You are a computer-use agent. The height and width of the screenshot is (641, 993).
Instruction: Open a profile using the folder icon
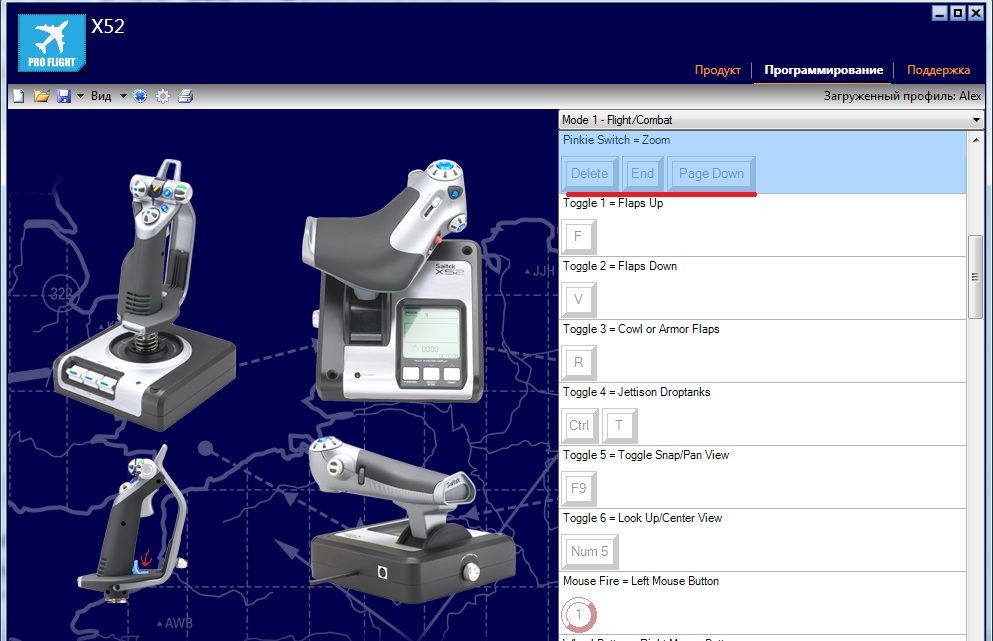tap(42, 96)
